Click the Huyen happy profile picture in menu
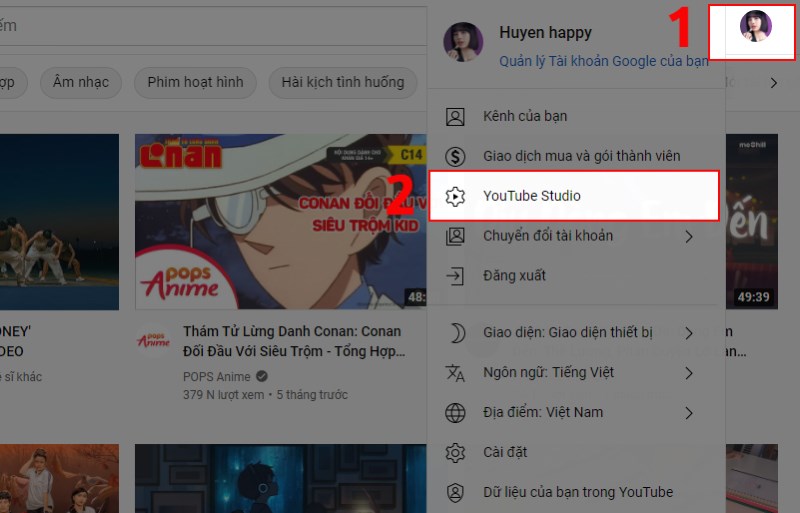800x513 pixels. click(x=463, y=42)
